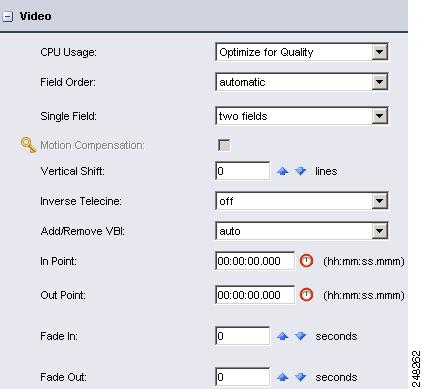Toggle the Motion Compensation checkbox

tap(224, 145)
